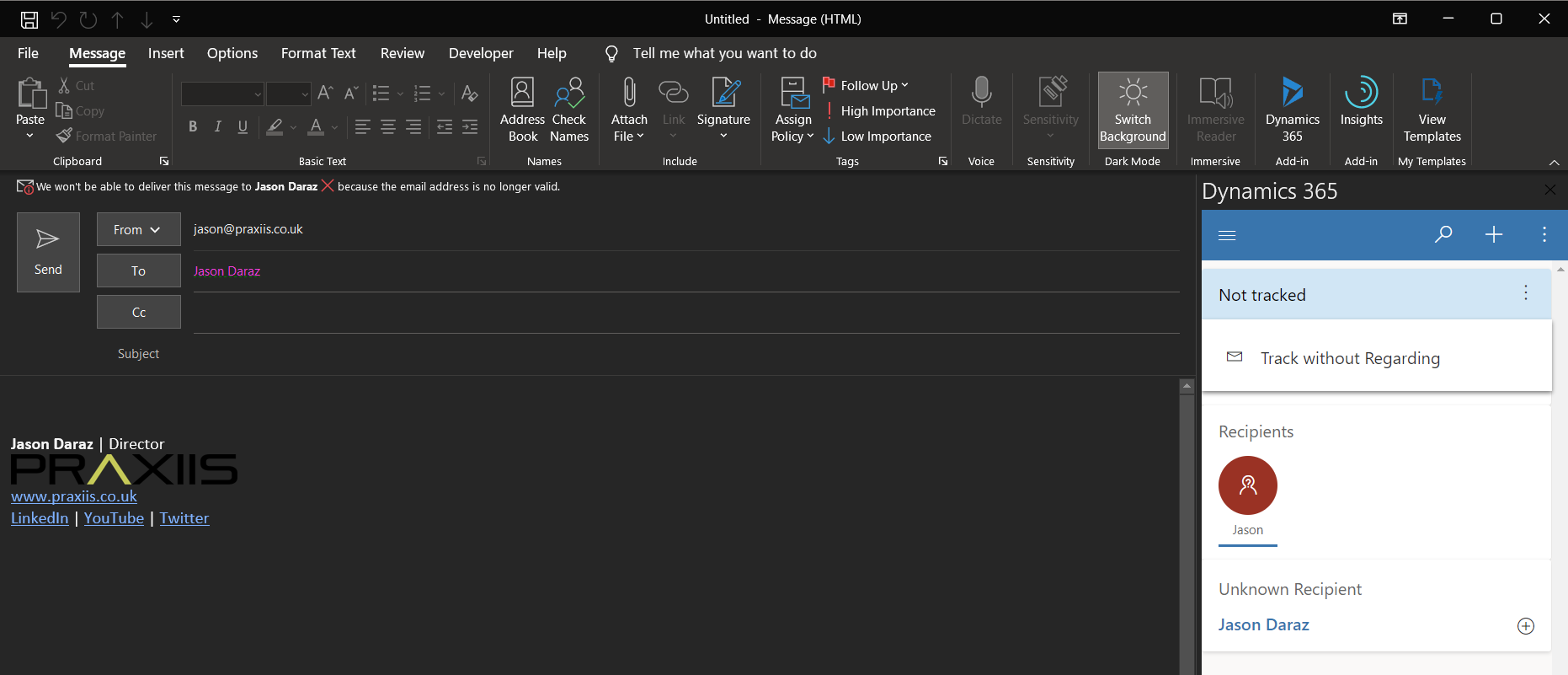Image resolution: width=1568 pixels, height=675 pixels.
Task: Toggle italic formatting
Action: (x=217, y=126)
